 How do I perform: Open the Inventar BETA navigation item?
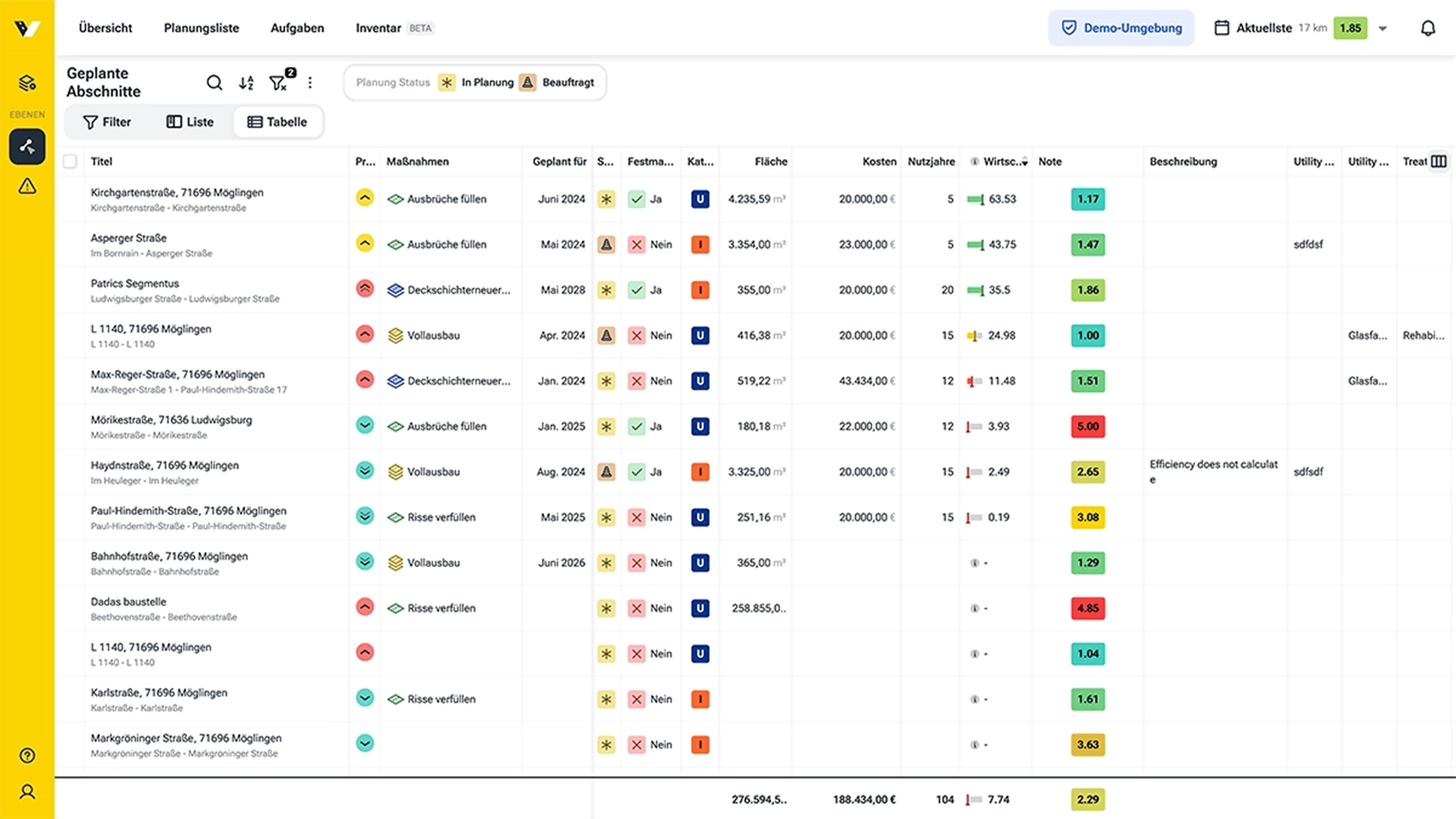395,28
